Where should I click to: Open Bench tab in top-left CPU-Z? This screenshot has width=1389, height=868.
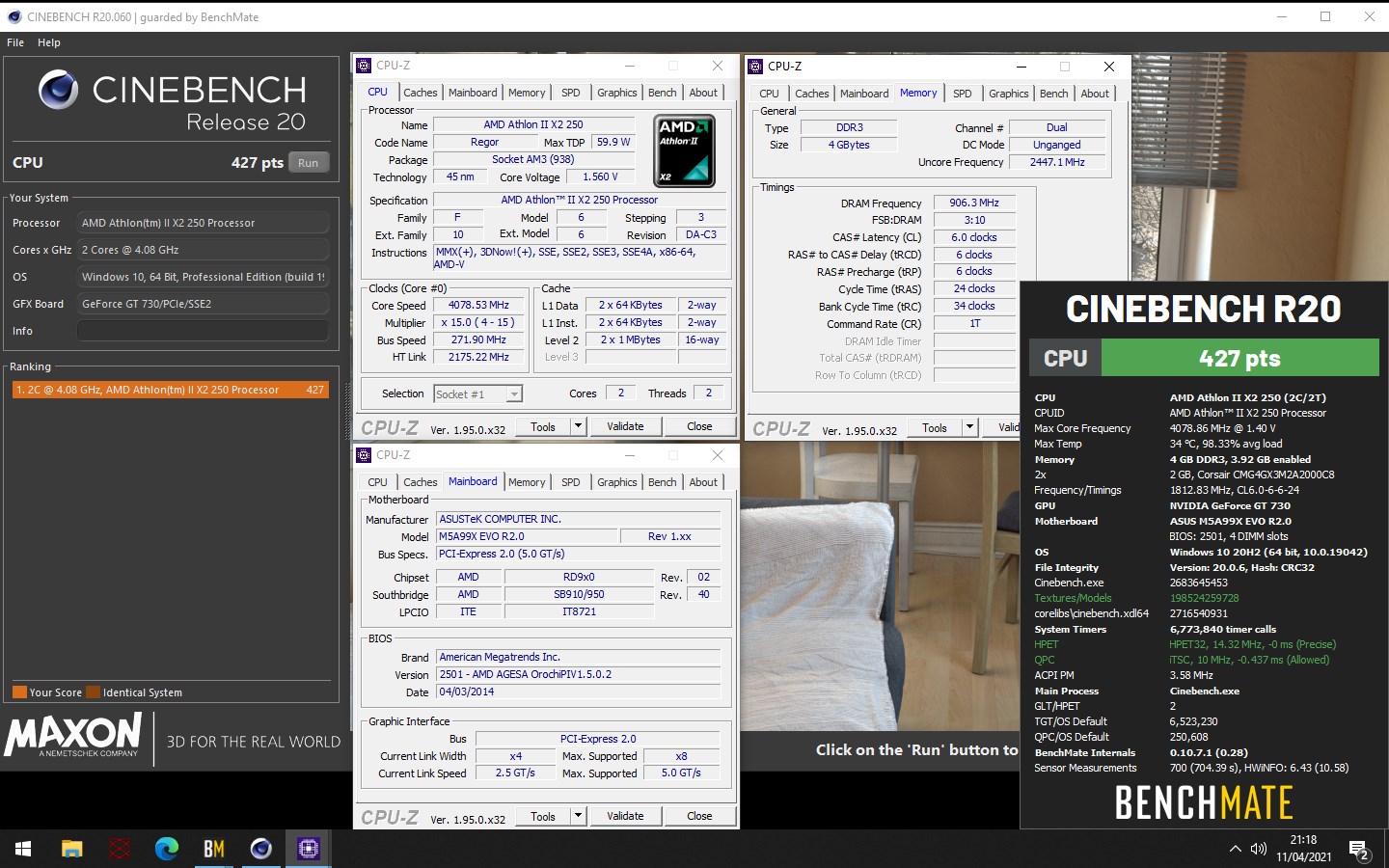(x=663, y=93)
